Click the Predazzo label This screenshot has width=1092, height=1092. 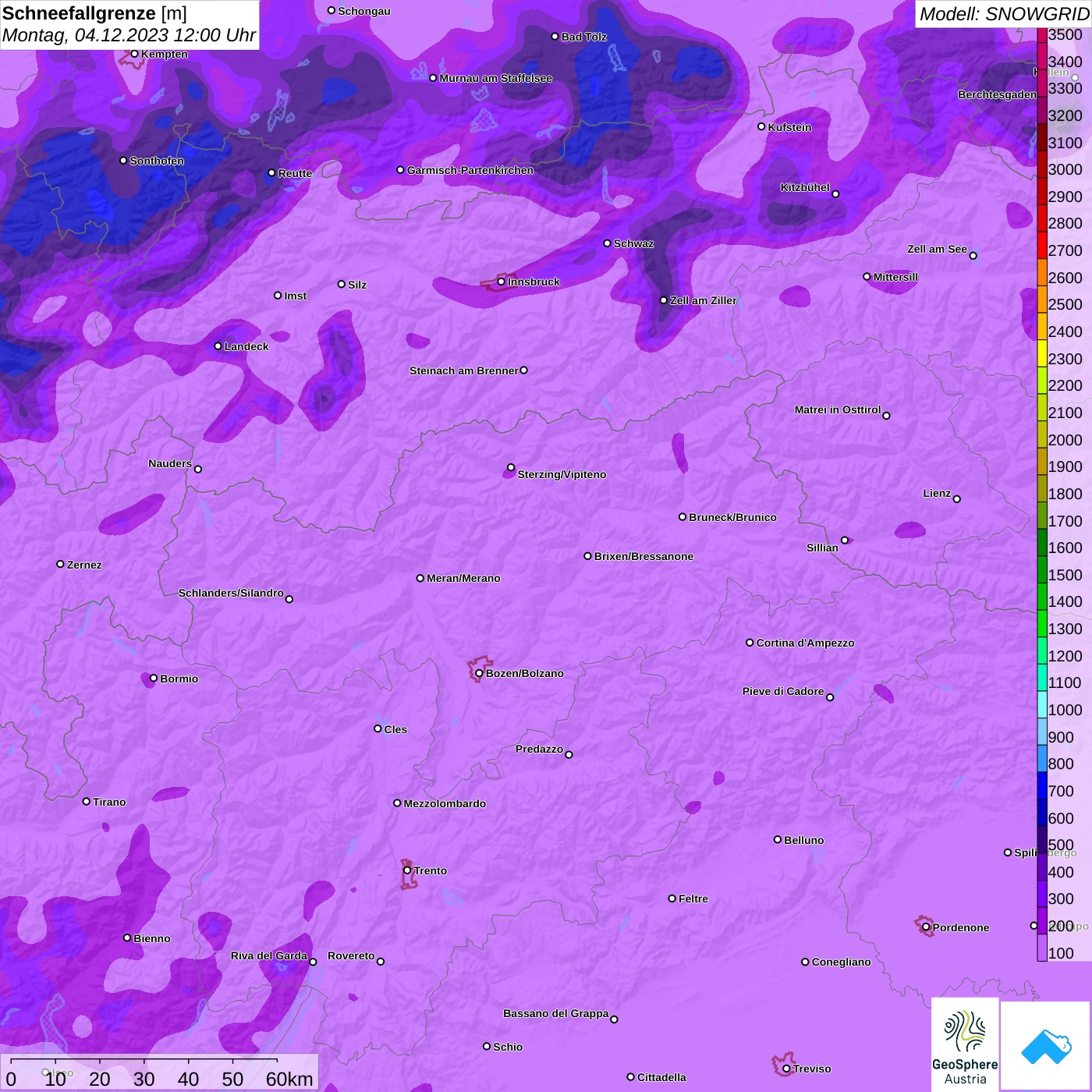point(539,749)
